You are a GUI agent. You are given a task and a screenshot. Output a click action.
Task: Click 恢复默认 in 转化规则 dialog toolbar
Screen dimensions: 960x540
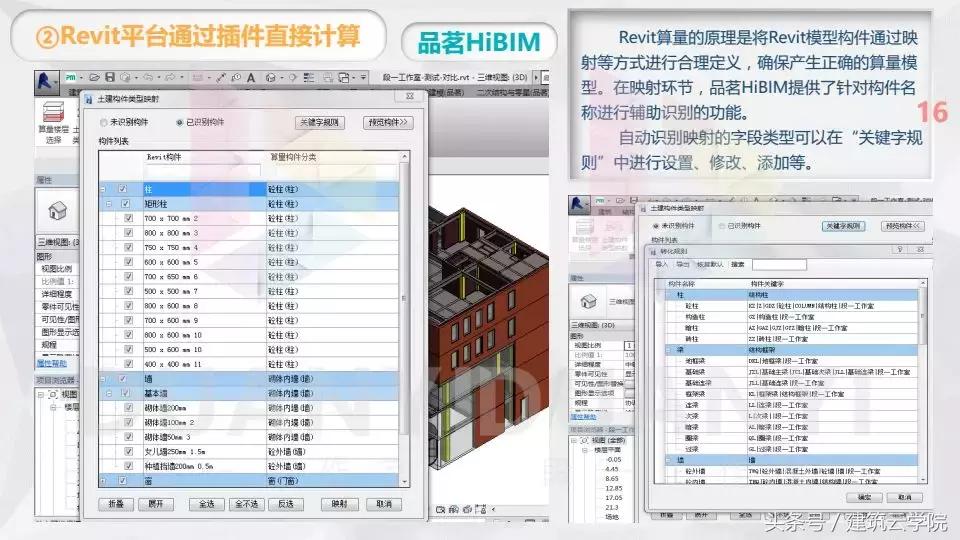[710, 264]
